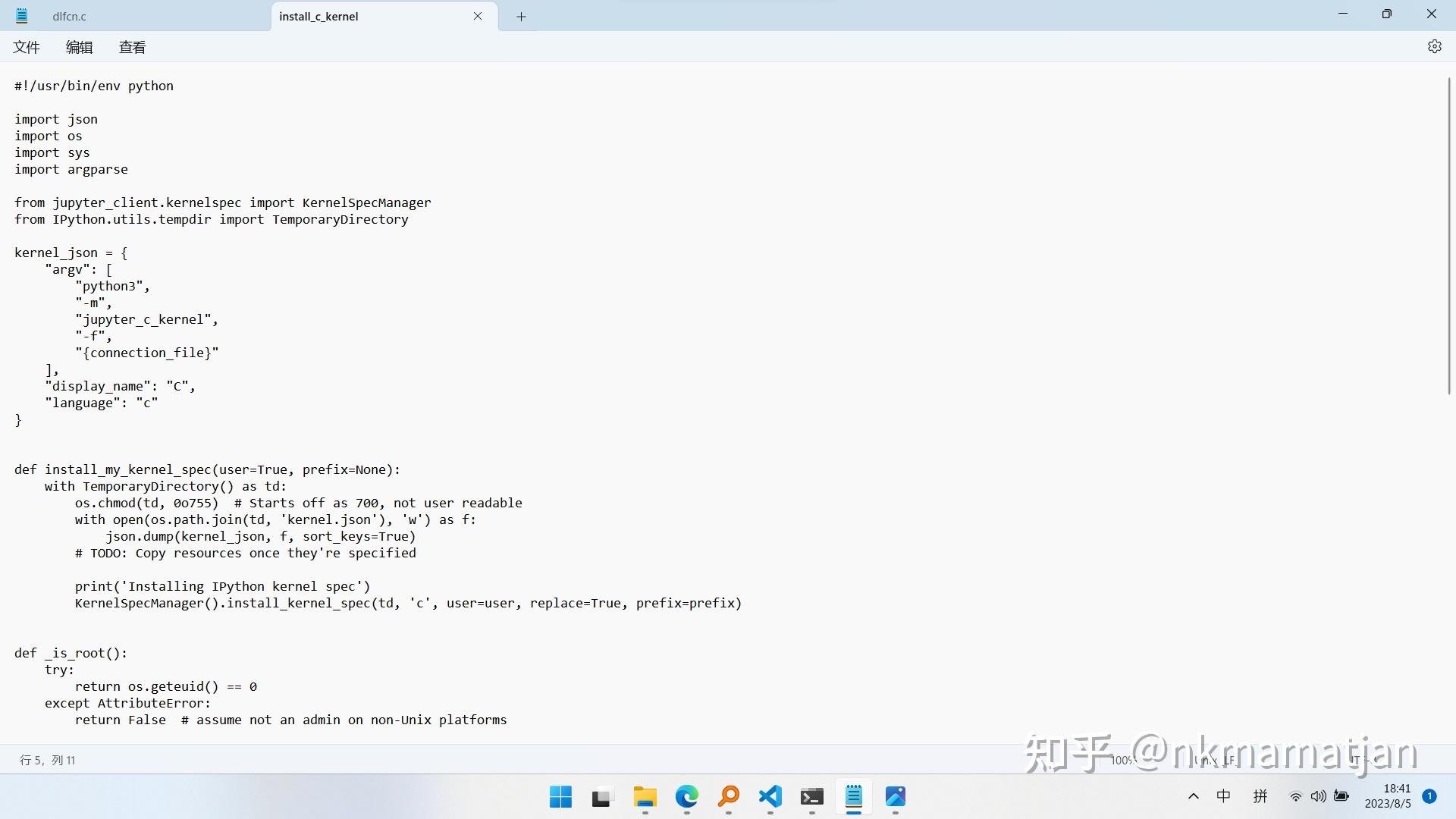This screenshot has height=819, width=1456.
Task: Open a new tab with the plus button
Action: coord(520,16)
